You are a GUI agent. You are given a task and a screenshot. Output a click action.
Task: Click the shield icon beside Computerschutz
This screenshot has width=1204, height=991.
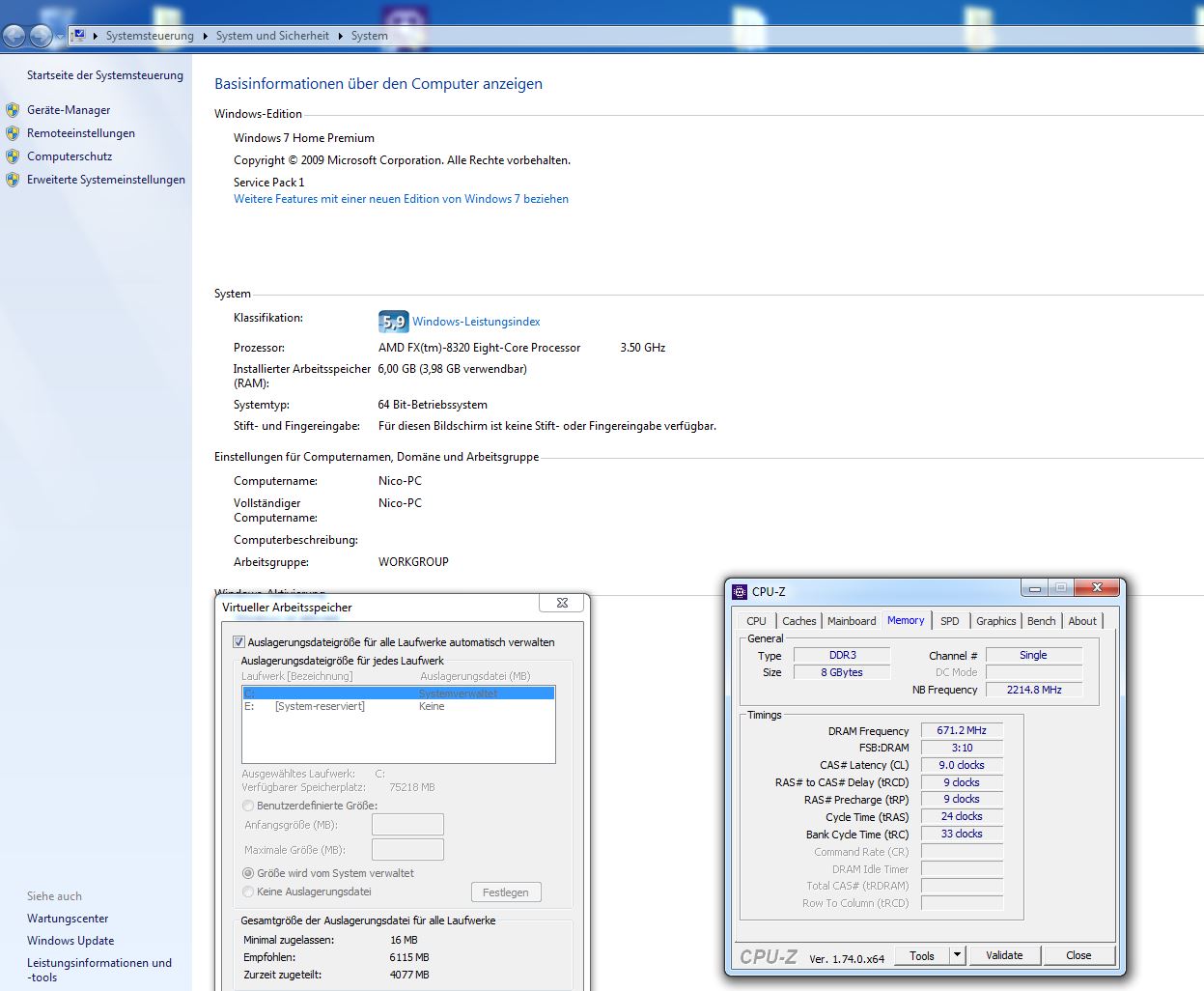(x=13, y=156)
